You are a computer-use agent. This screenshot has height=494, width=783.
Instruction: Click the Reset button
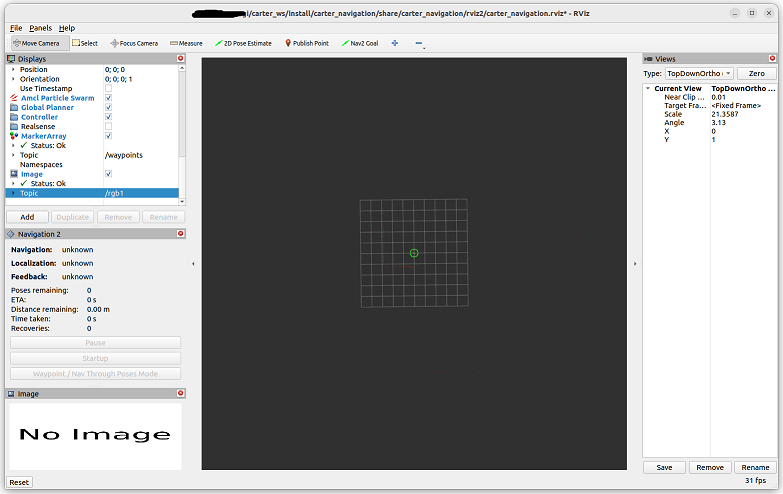pyautogui.click(x=19, y=483)
